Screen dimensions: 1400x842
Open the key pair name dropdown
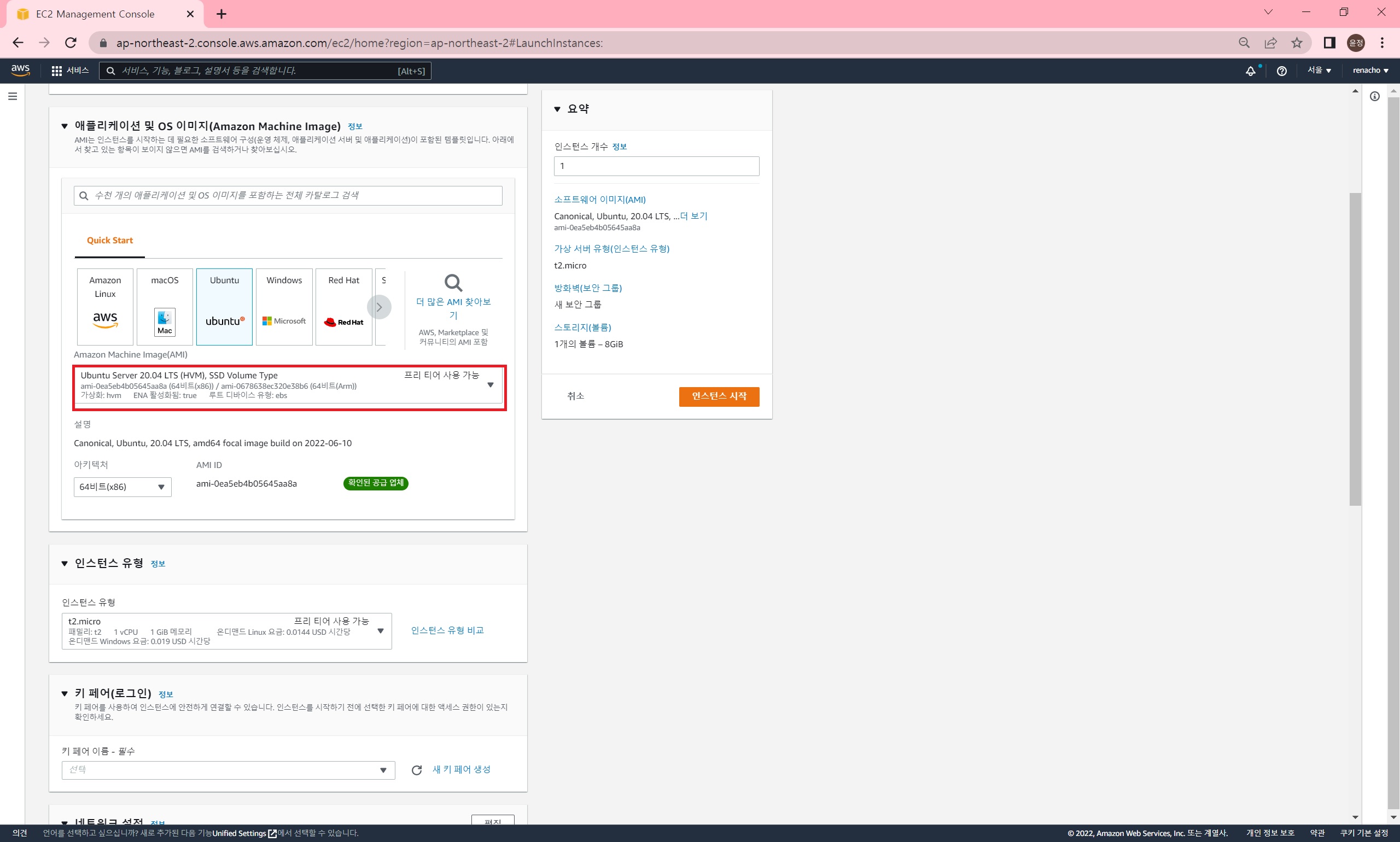(x=228, y=770)
